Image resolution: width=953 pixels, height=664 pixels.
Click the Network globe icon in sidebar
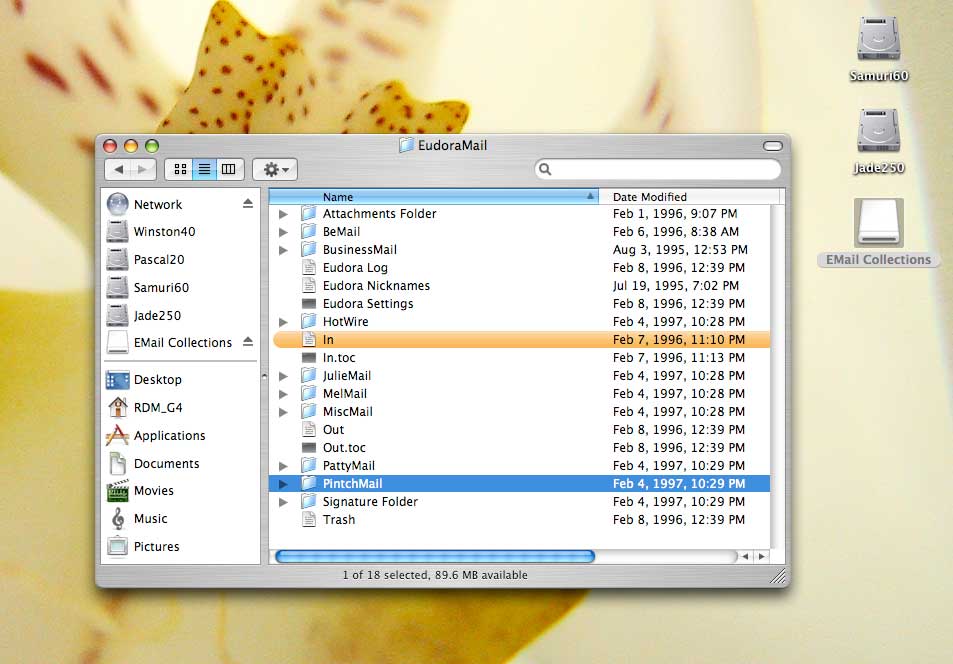pos(117,204)
